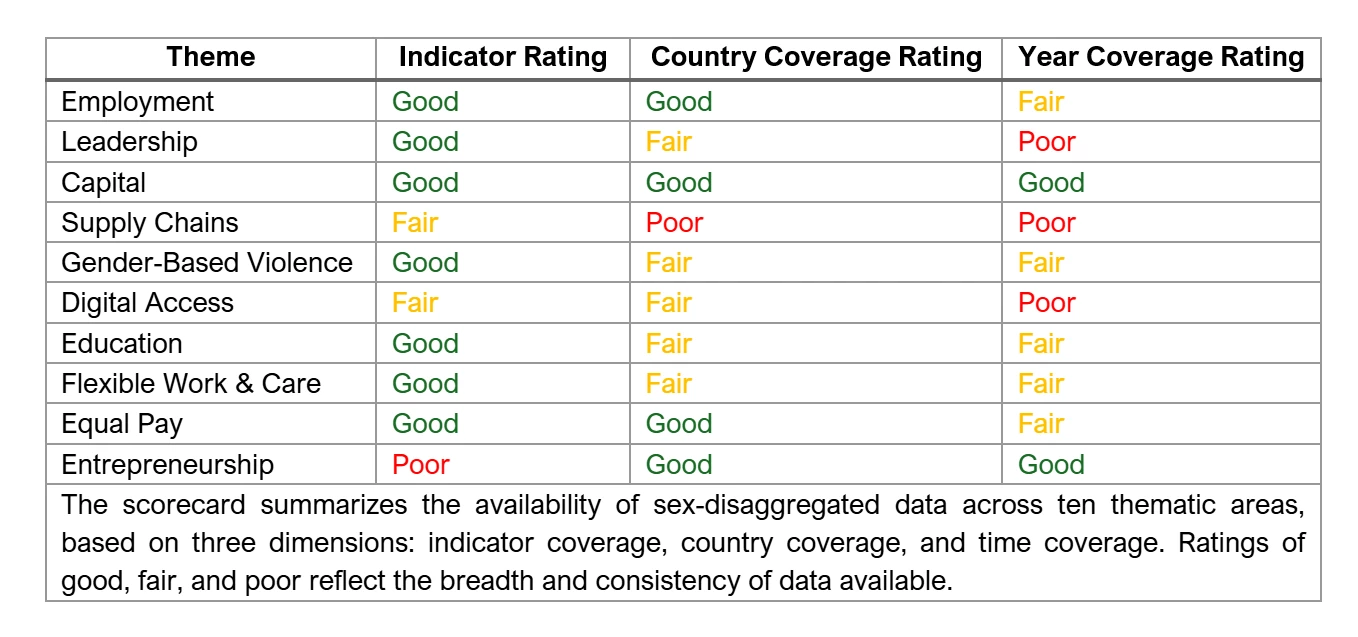
Task: Select the Equal Pay theme cell
Action: (x=122, y=424)
